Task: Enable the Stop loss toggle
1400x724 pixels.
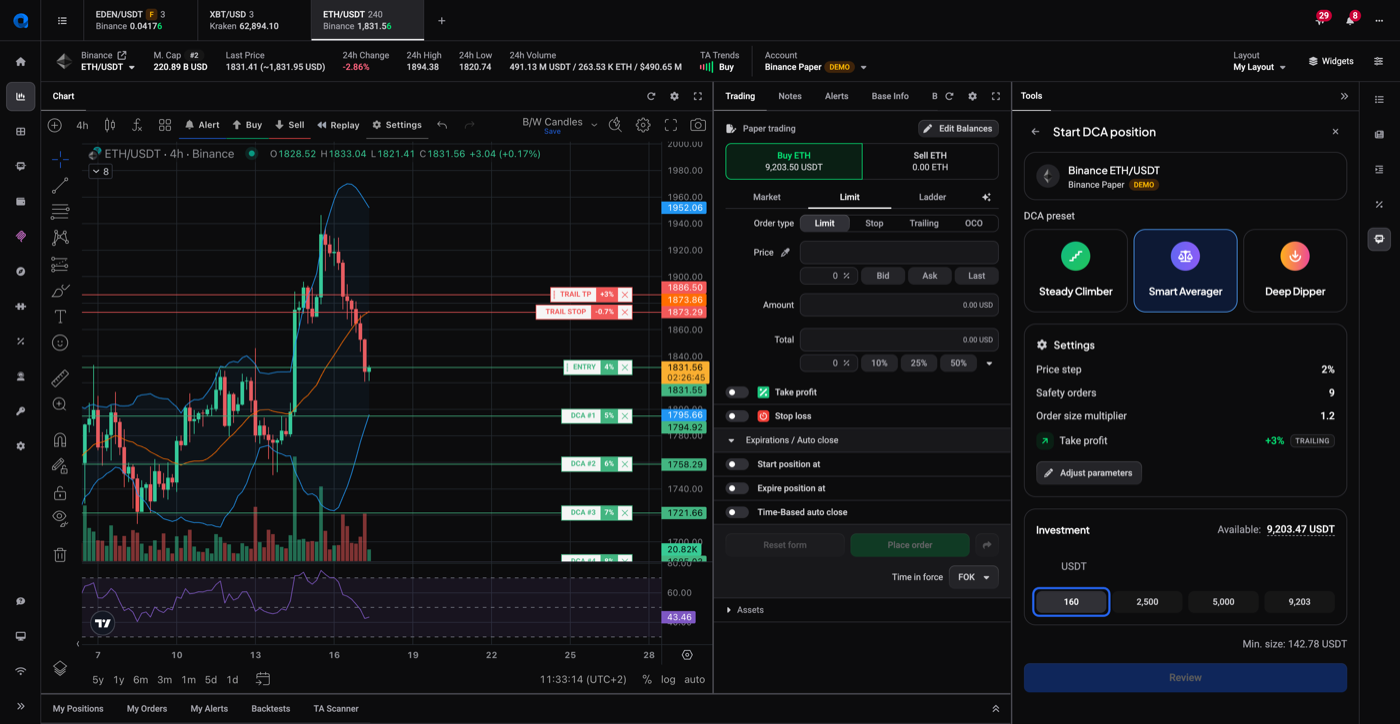Action: [737, 416]
